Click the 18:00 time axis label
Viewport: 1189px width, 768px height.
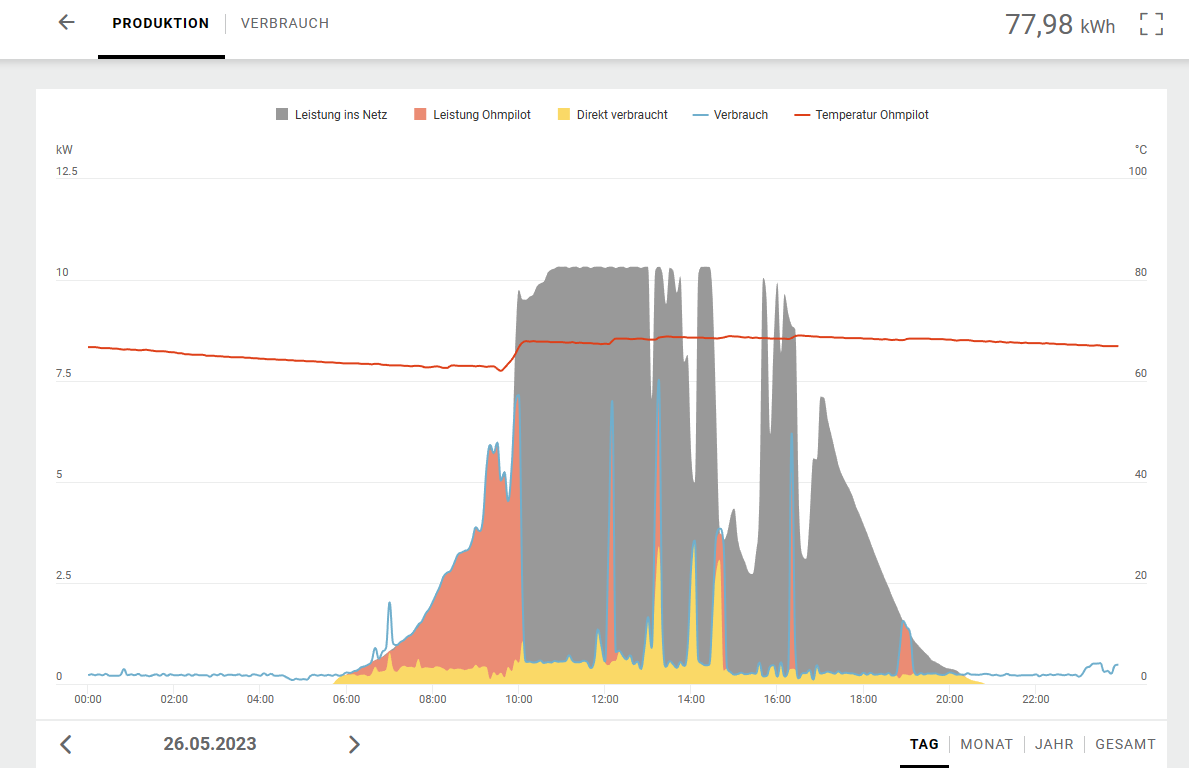[x=864, y=699]
